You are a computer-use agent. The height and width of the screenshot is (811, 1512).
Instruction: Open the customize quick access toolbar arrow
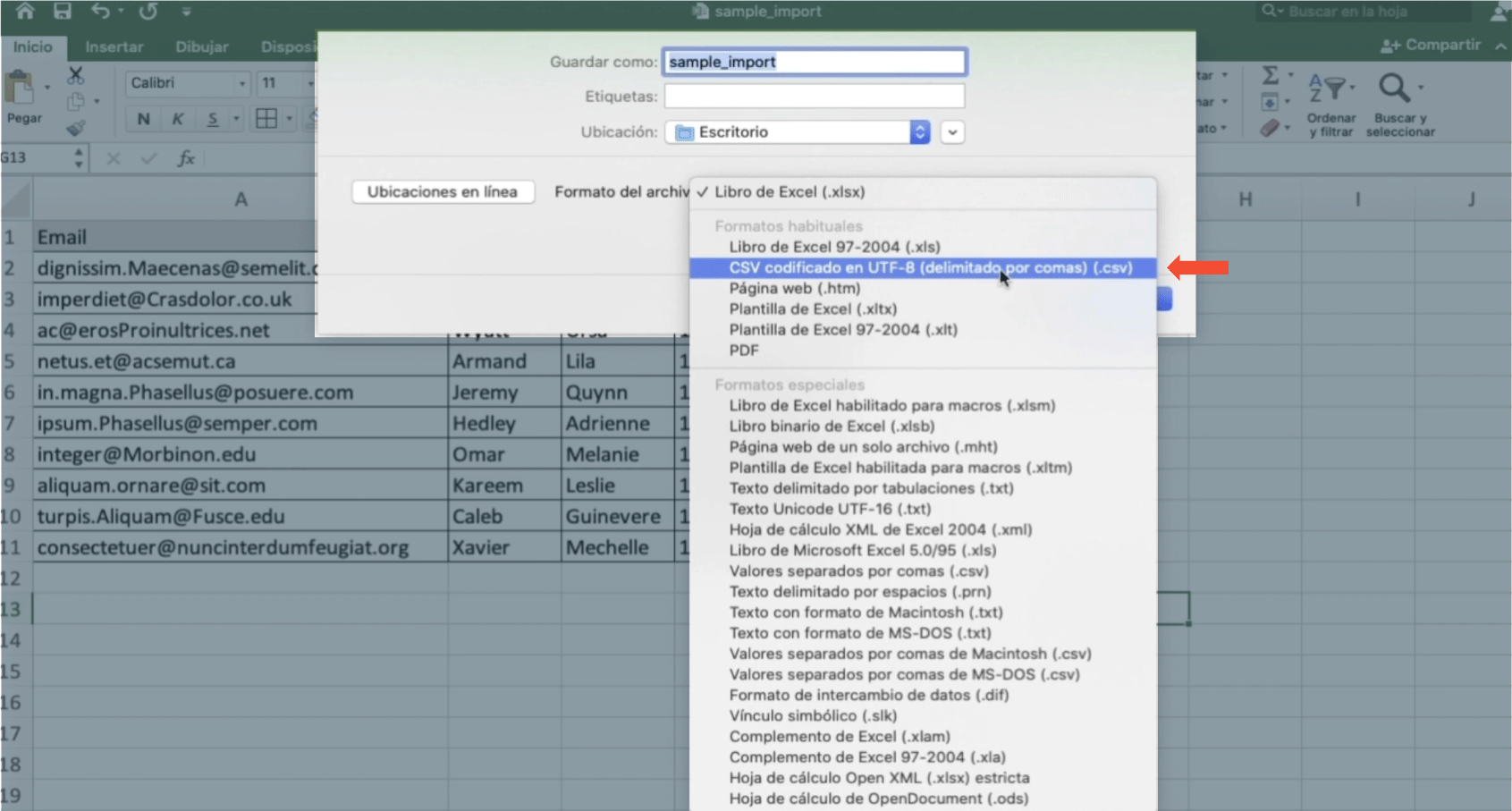(186, 11)
